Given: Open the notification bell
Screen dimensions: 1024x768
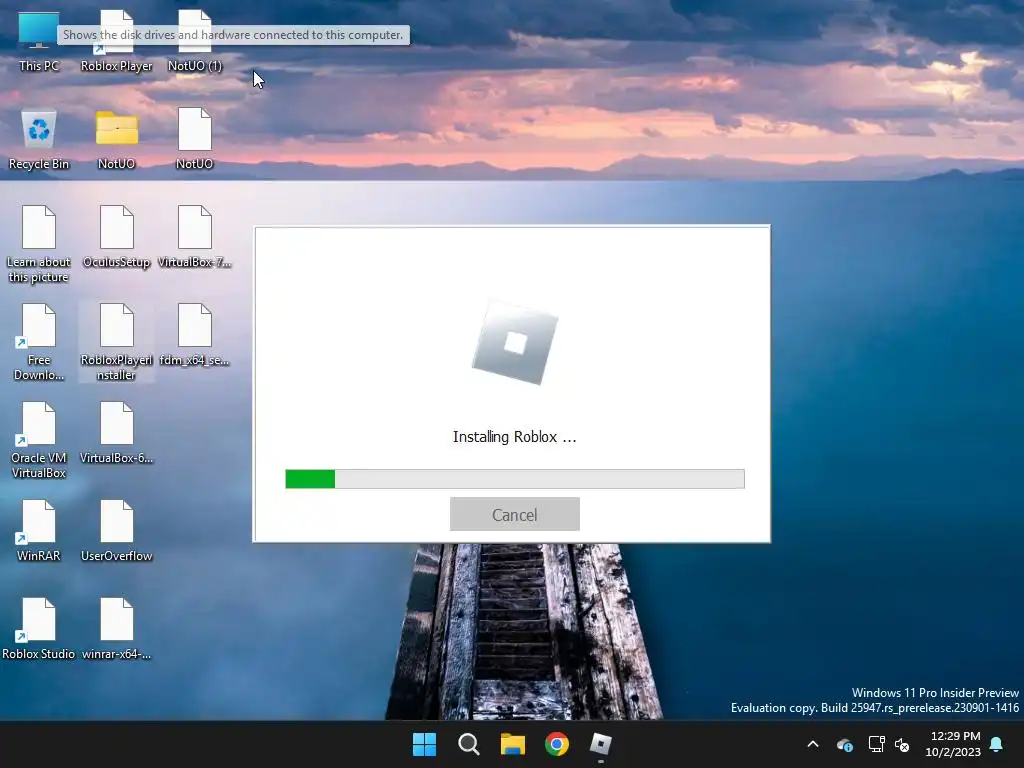Looking at the screenshot, I should click(997, 744).
